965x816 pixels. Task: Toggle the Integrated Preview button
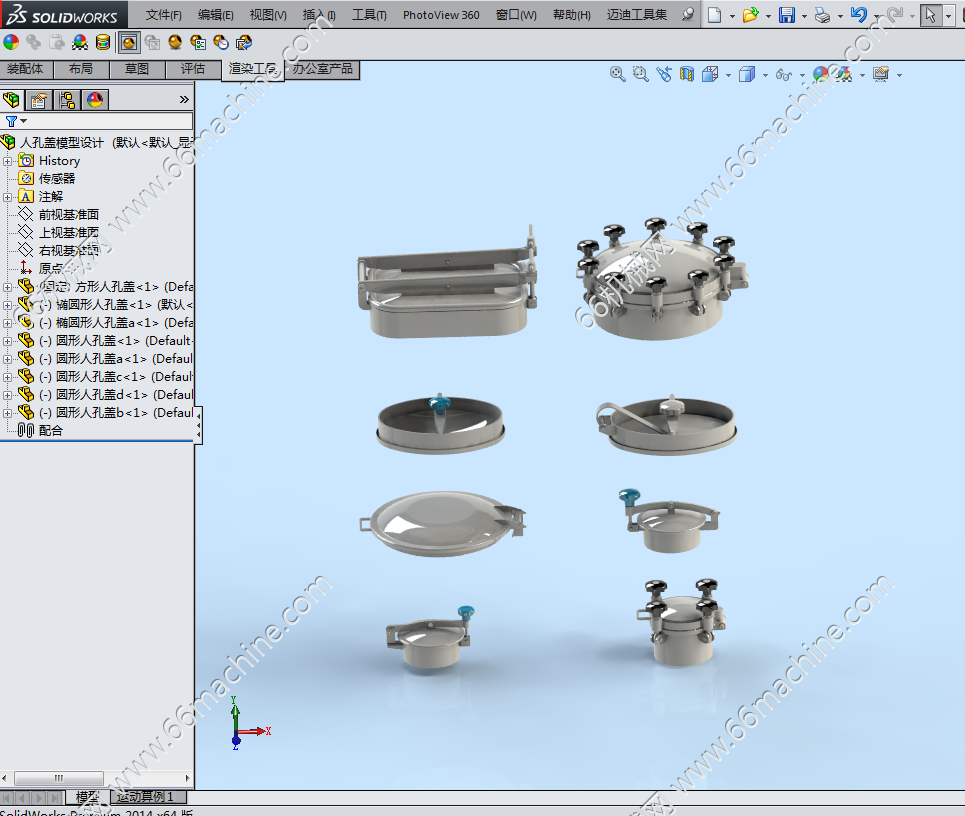[129, 42]
